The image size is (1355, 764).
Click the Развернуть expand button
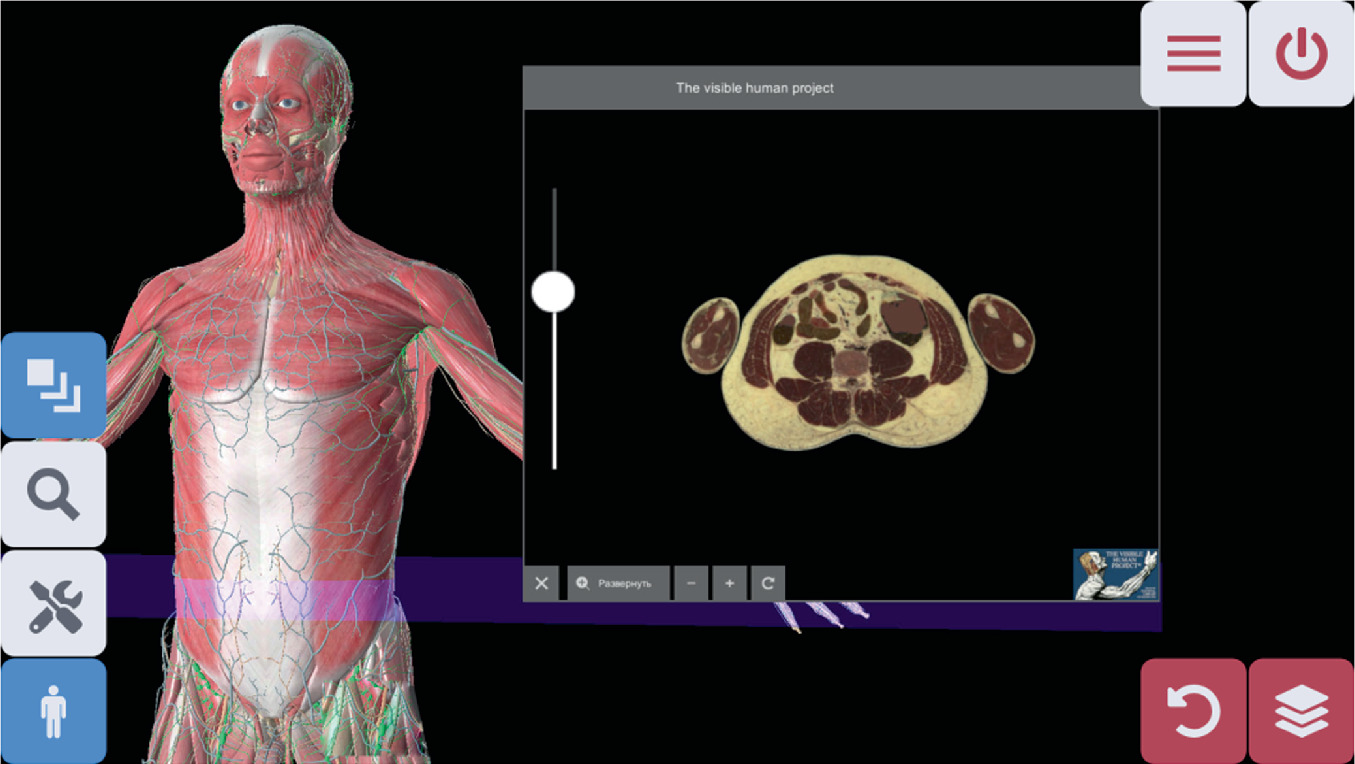pyautogui.click(x=618, y=583)
